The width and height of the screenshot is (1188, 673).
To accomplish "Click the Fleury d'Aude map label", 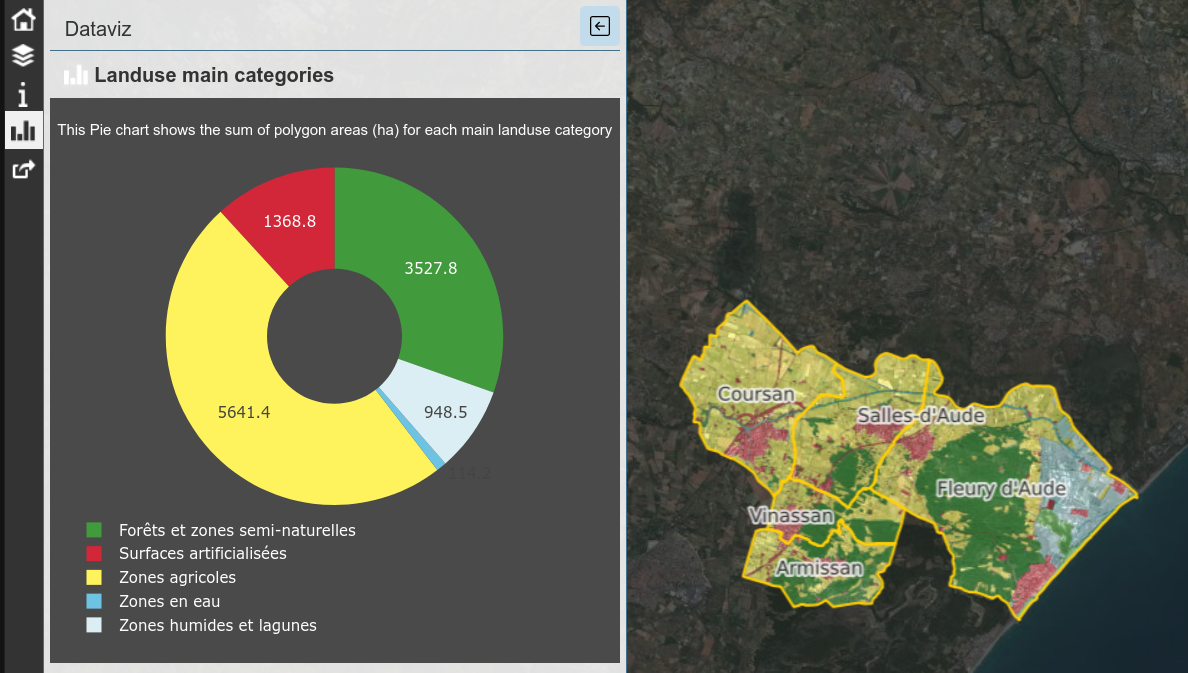I will pyautogui.click(x=1002, y=489).
